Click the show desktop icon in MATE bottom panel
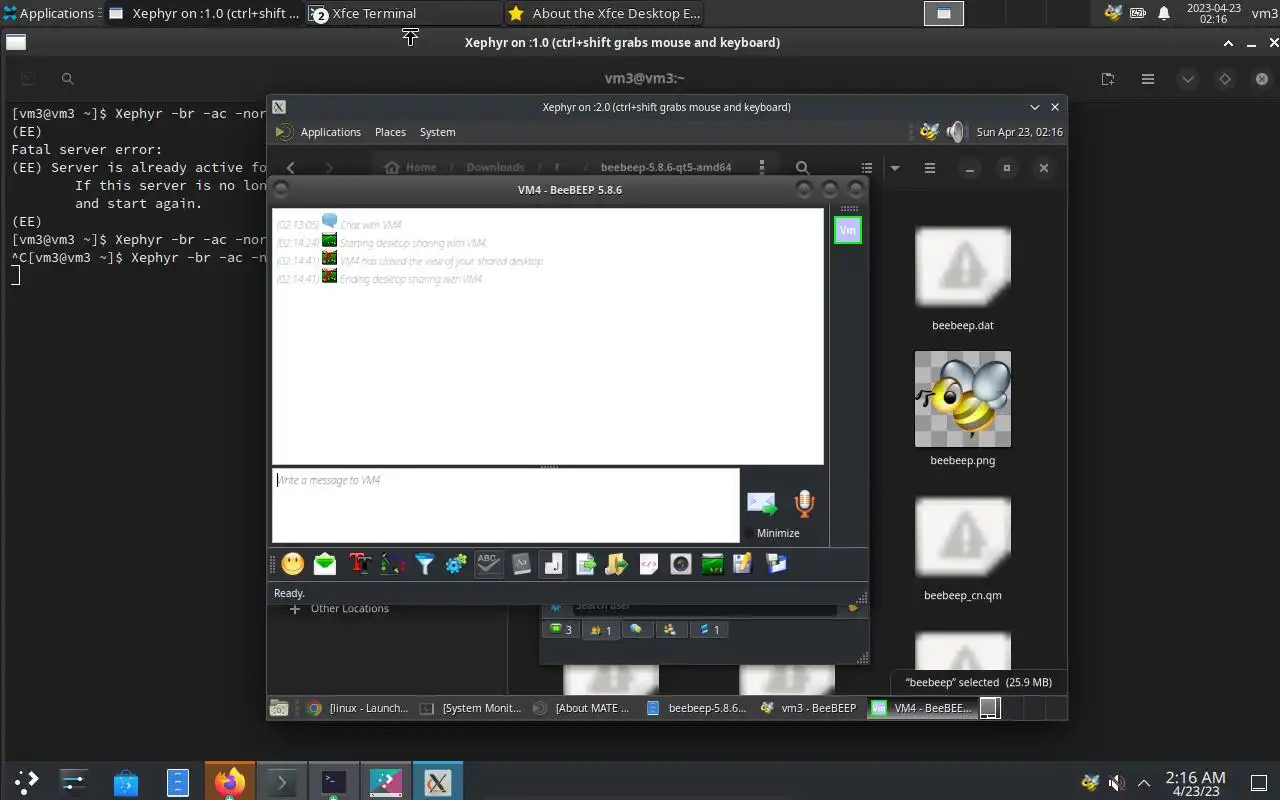 pyautogui.click(x=279, y=708)
